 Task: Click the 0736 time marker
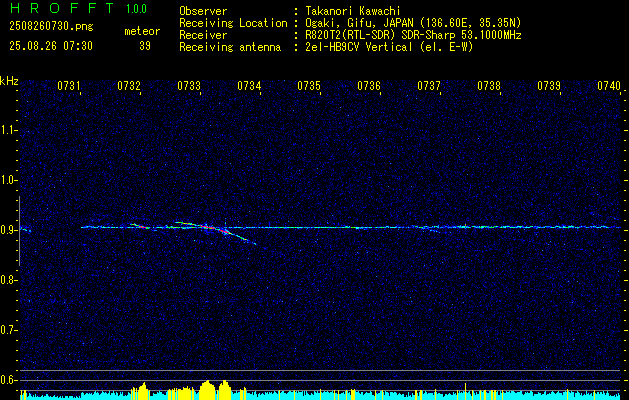pos(369,86)
